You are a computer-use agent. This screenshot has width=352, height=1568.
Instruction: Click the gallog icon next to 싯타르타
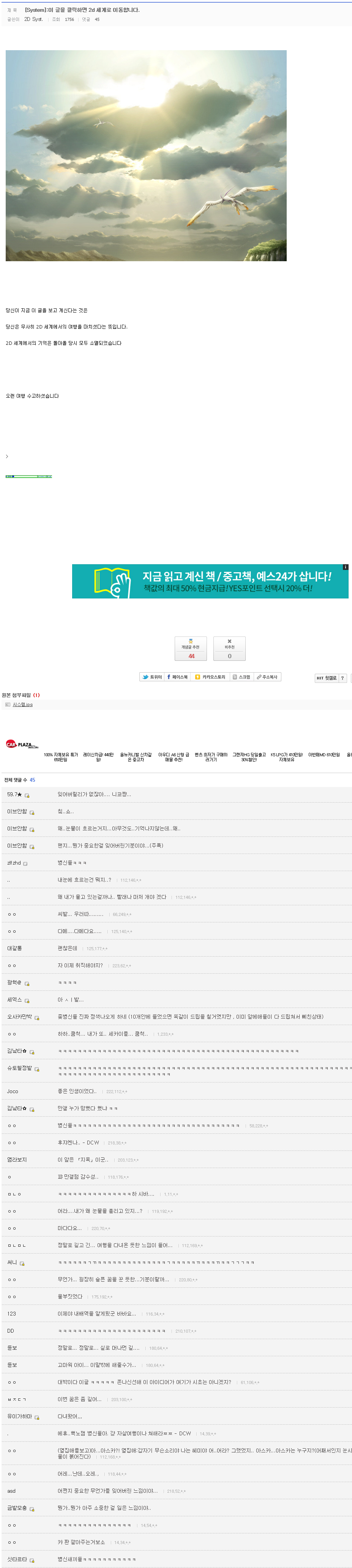(32, 1560)
